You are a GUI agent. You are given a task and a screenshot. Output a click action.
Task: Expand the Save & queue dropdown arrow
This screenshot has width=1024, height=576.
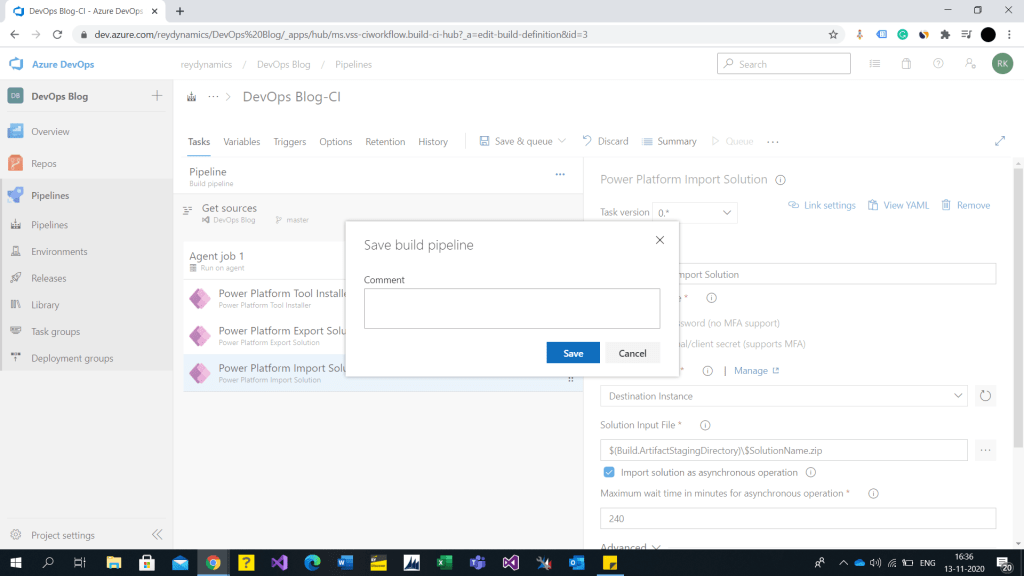pos(562,142)
